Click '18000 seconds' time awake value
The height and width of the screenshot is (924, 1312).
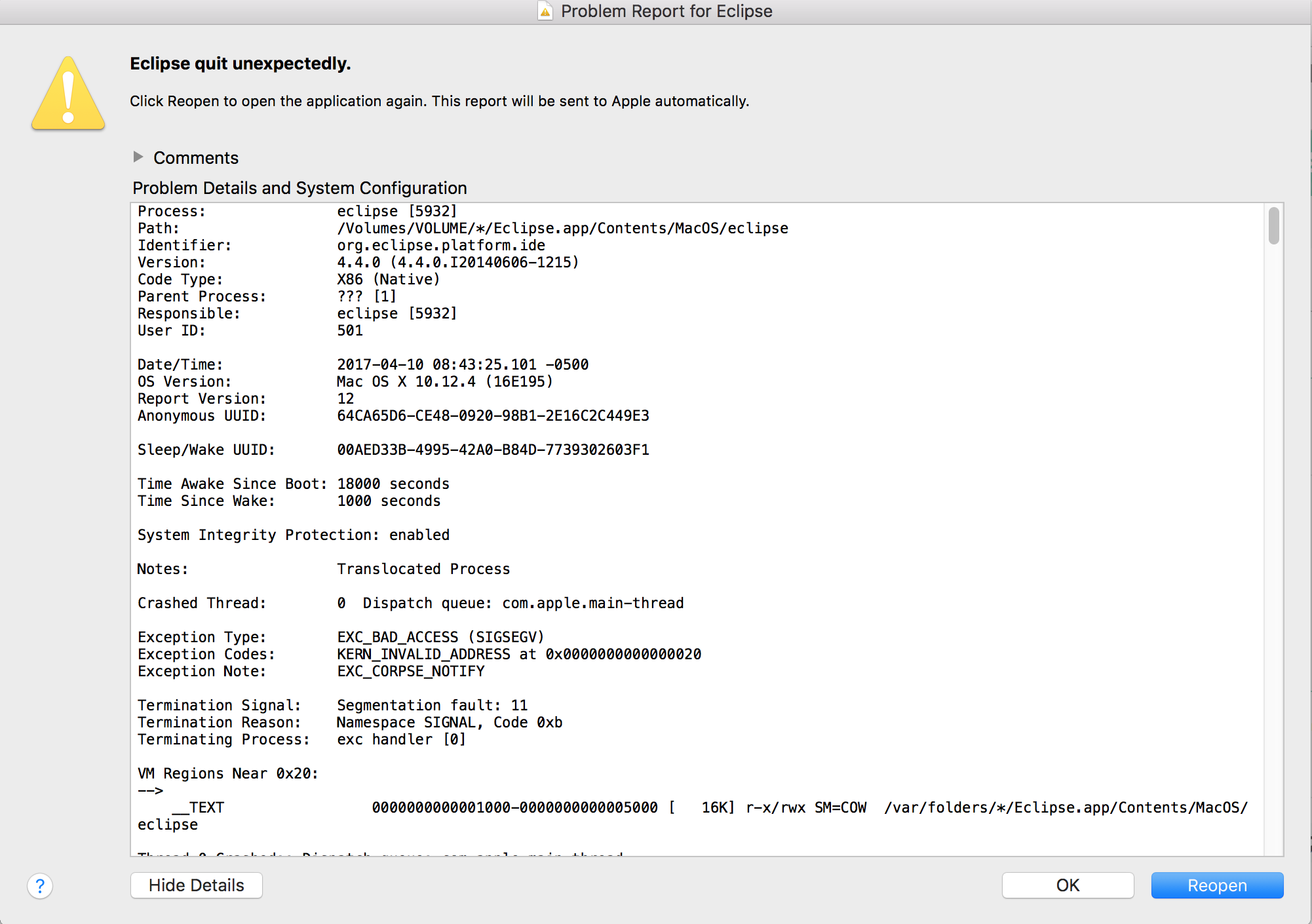[x=393, y=484]
